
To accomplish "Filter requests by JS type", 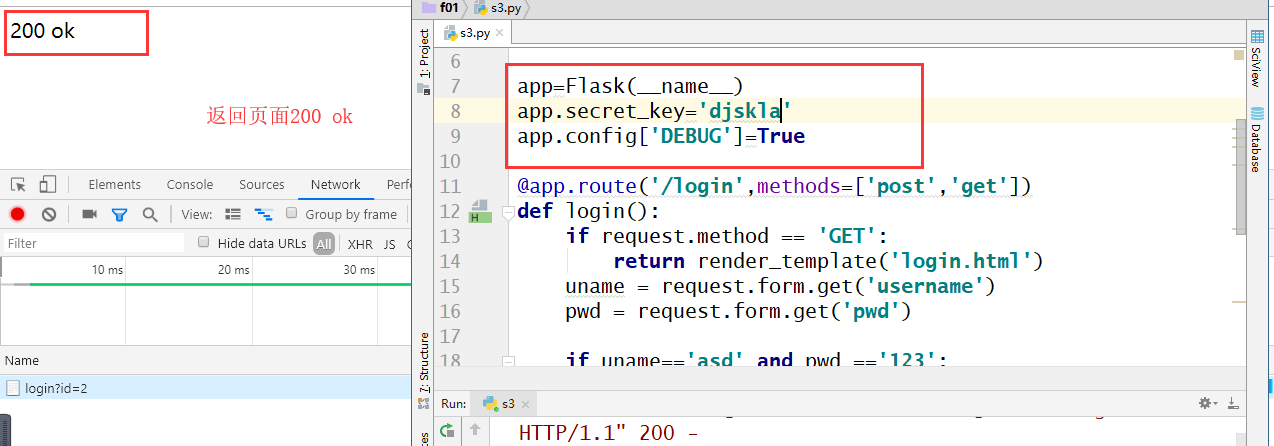I will pos(390,243).
